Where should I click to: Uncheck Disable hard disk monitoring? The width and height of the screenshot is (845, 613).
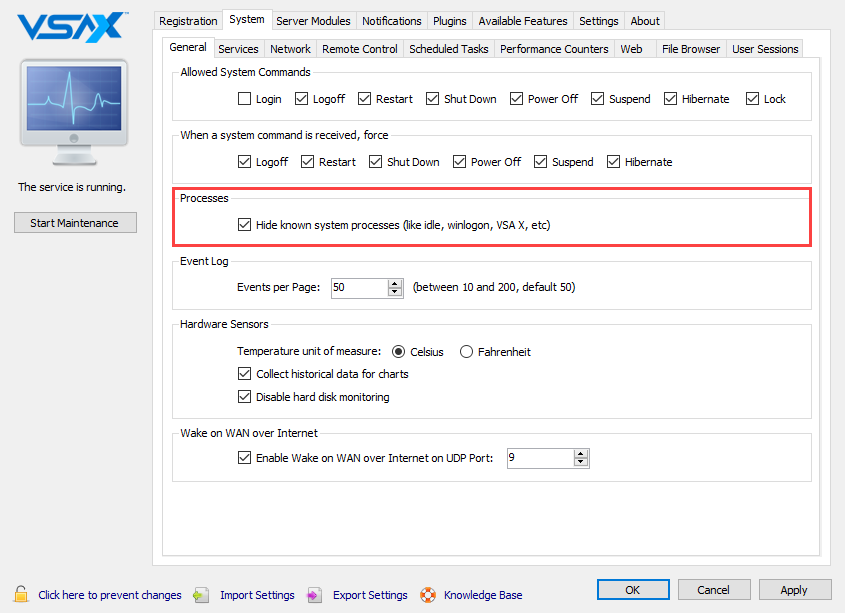point(245,396)
